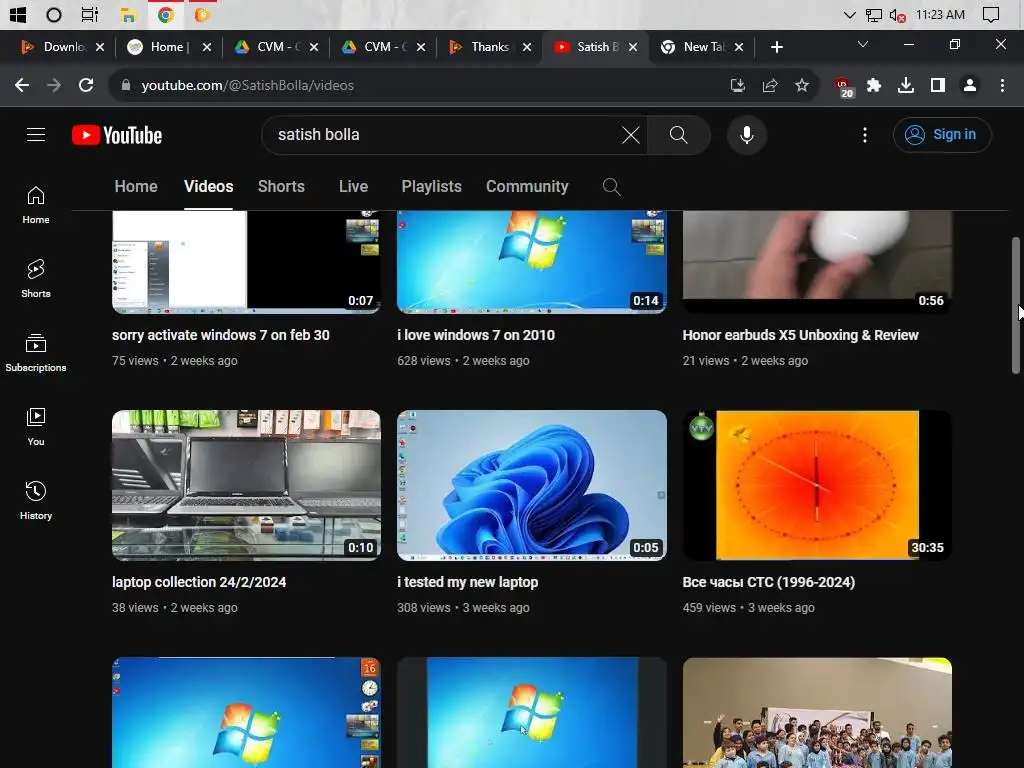Open the orange clock video thumbnail 30:35

(817, 485)
